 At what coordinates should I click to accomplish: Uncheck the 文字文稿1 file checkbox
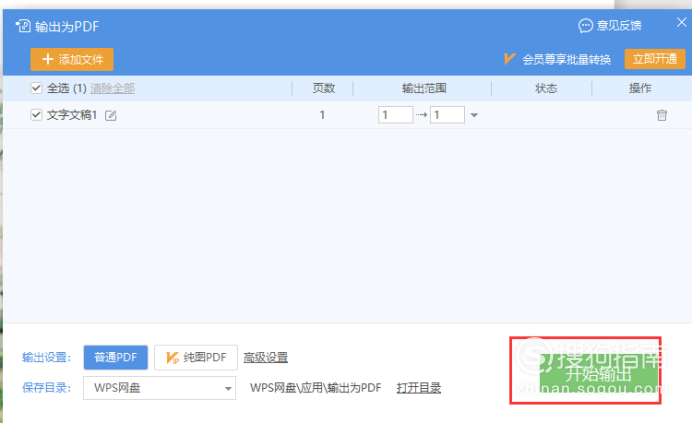pyautogui.click(x=36, y=115)
